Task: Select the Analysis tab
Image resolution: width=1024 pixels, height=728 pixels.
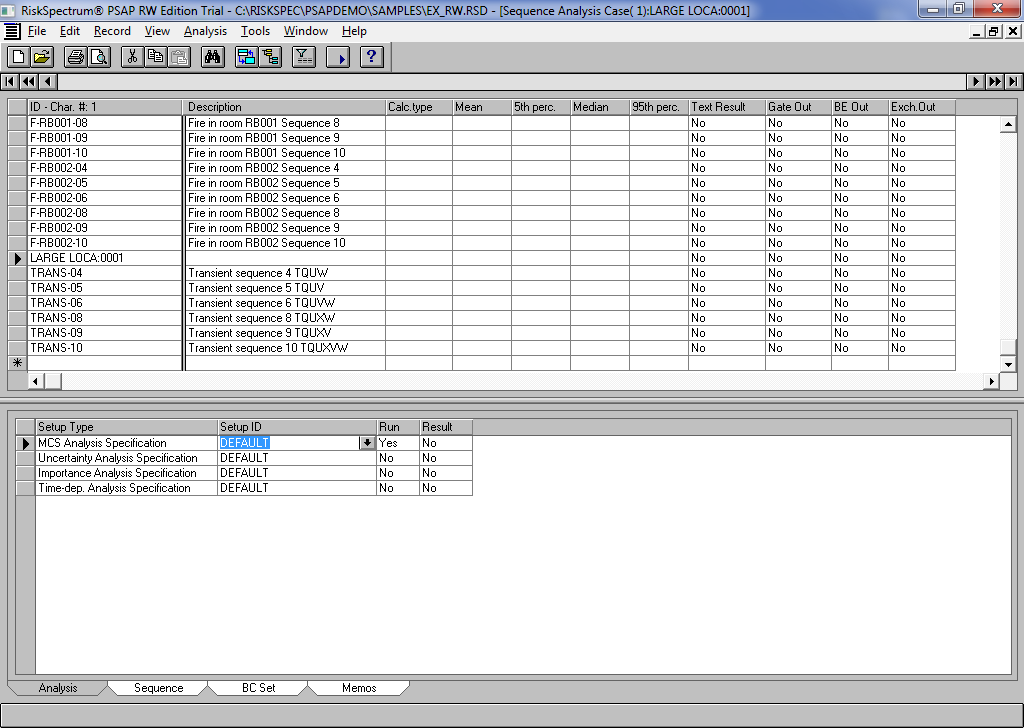Action: coord(57,688)
